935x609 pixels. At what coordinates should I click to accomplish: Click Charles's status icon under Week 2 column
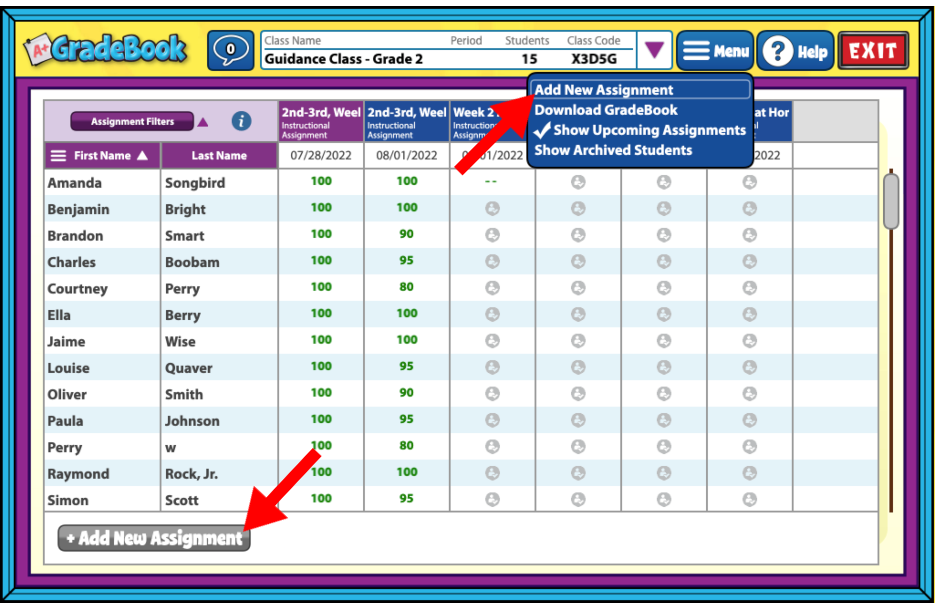(492, 261)
